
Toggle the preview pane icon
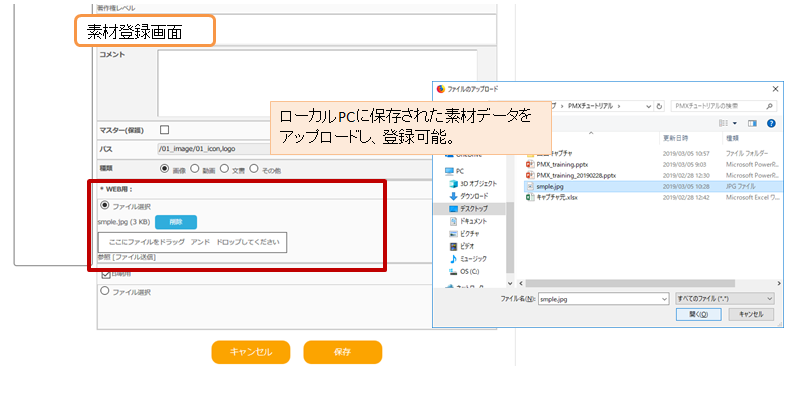coord(752,123)
